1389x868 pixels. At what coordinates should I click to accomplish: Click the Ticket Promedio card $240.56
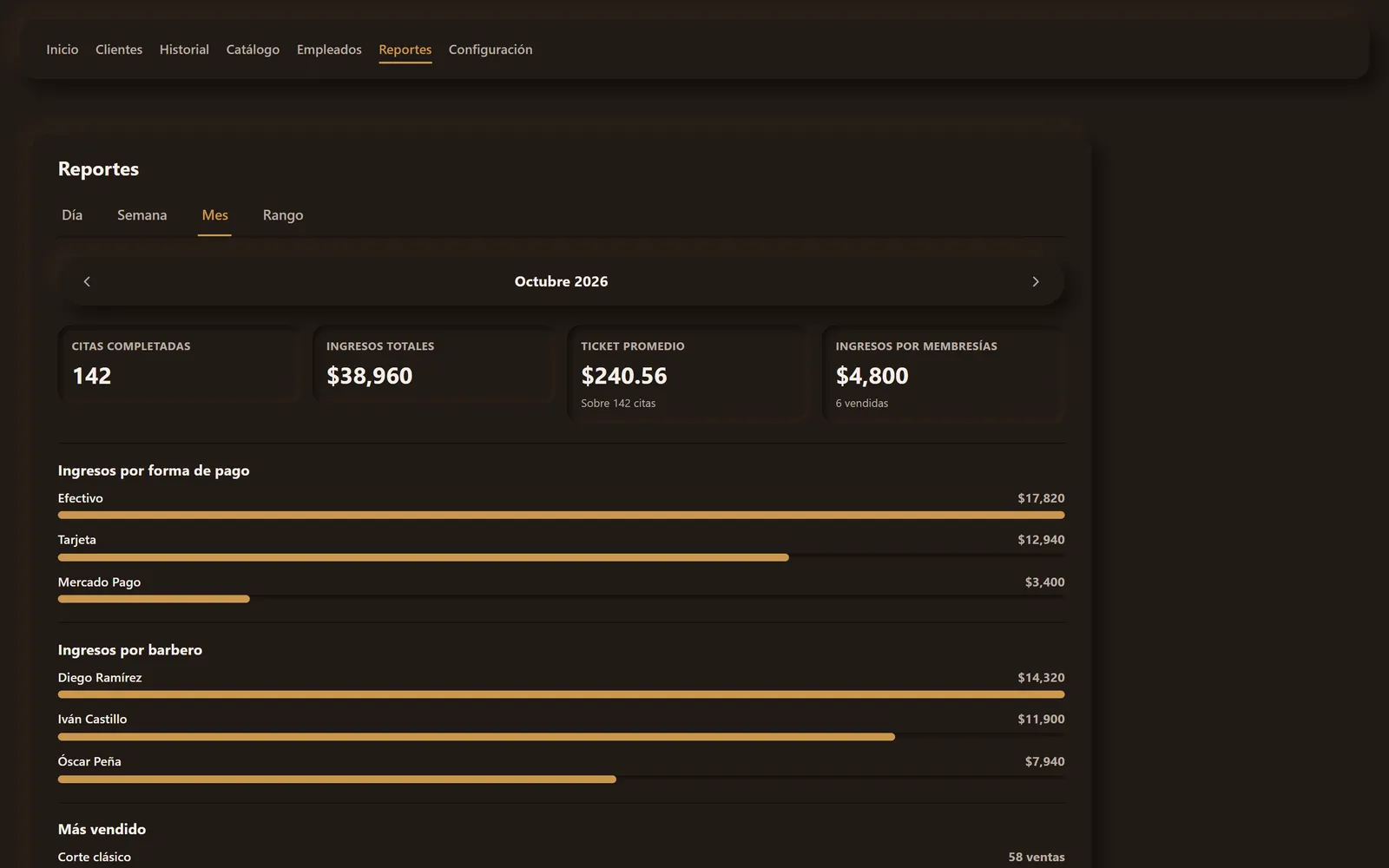pos(688,374)
